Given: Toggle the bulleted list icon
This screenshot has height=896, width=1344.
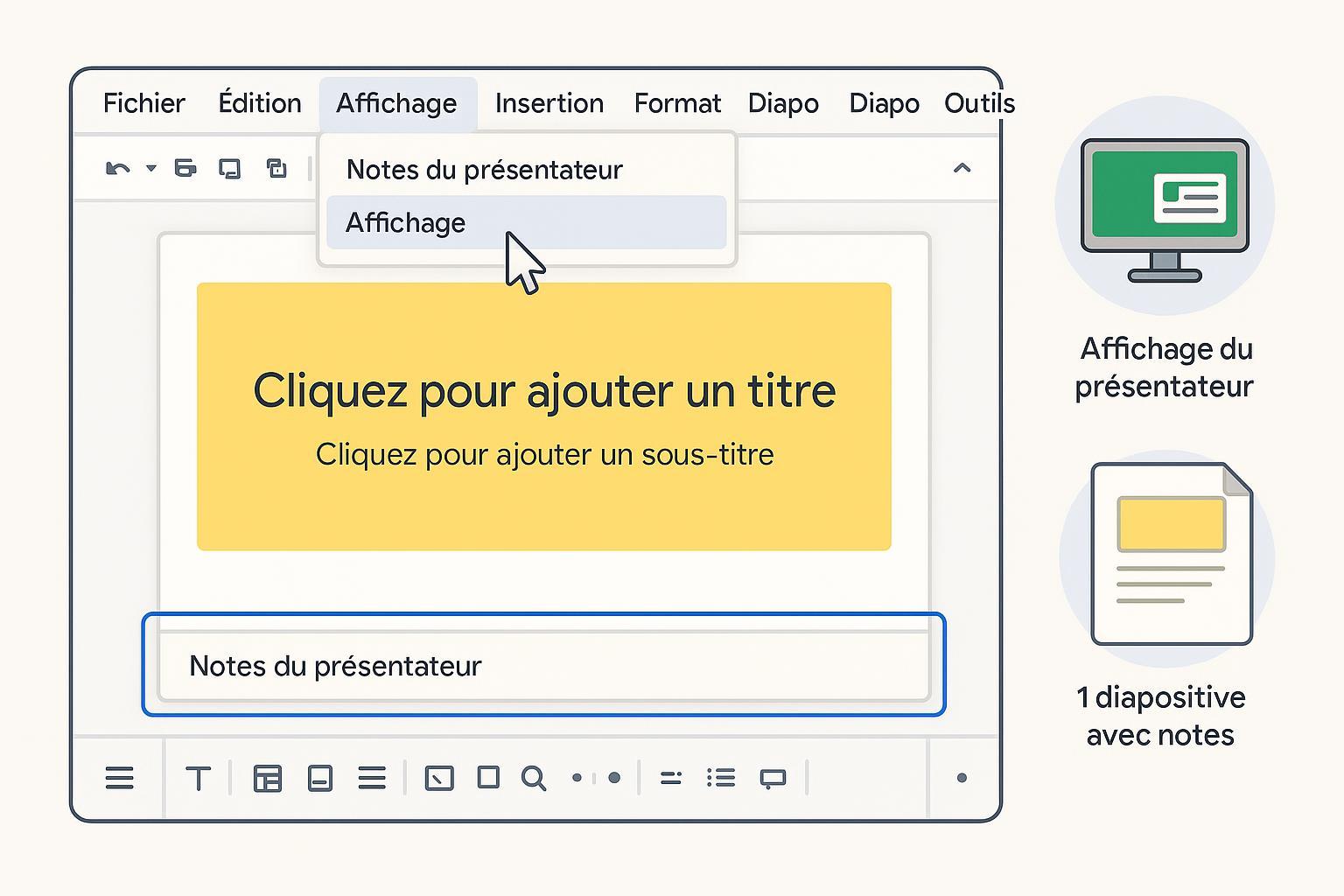Looking at the screenshot, I should point(721,778).
